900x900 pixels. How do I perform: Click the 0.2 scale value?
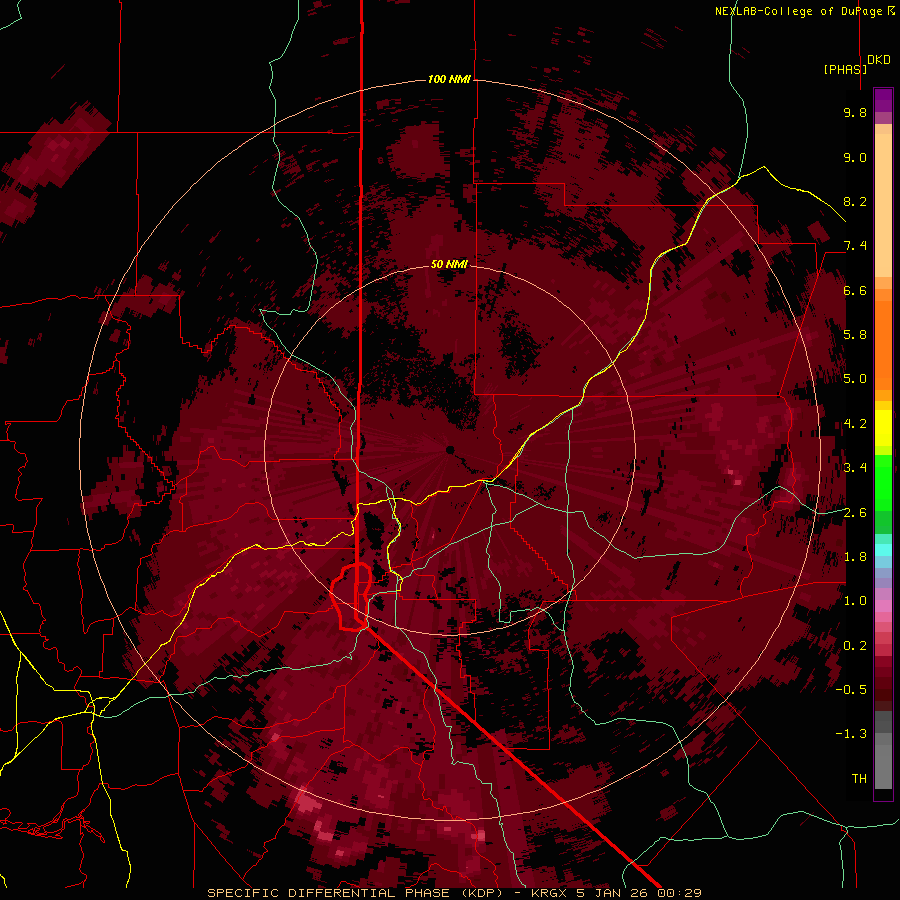point(855,646)
